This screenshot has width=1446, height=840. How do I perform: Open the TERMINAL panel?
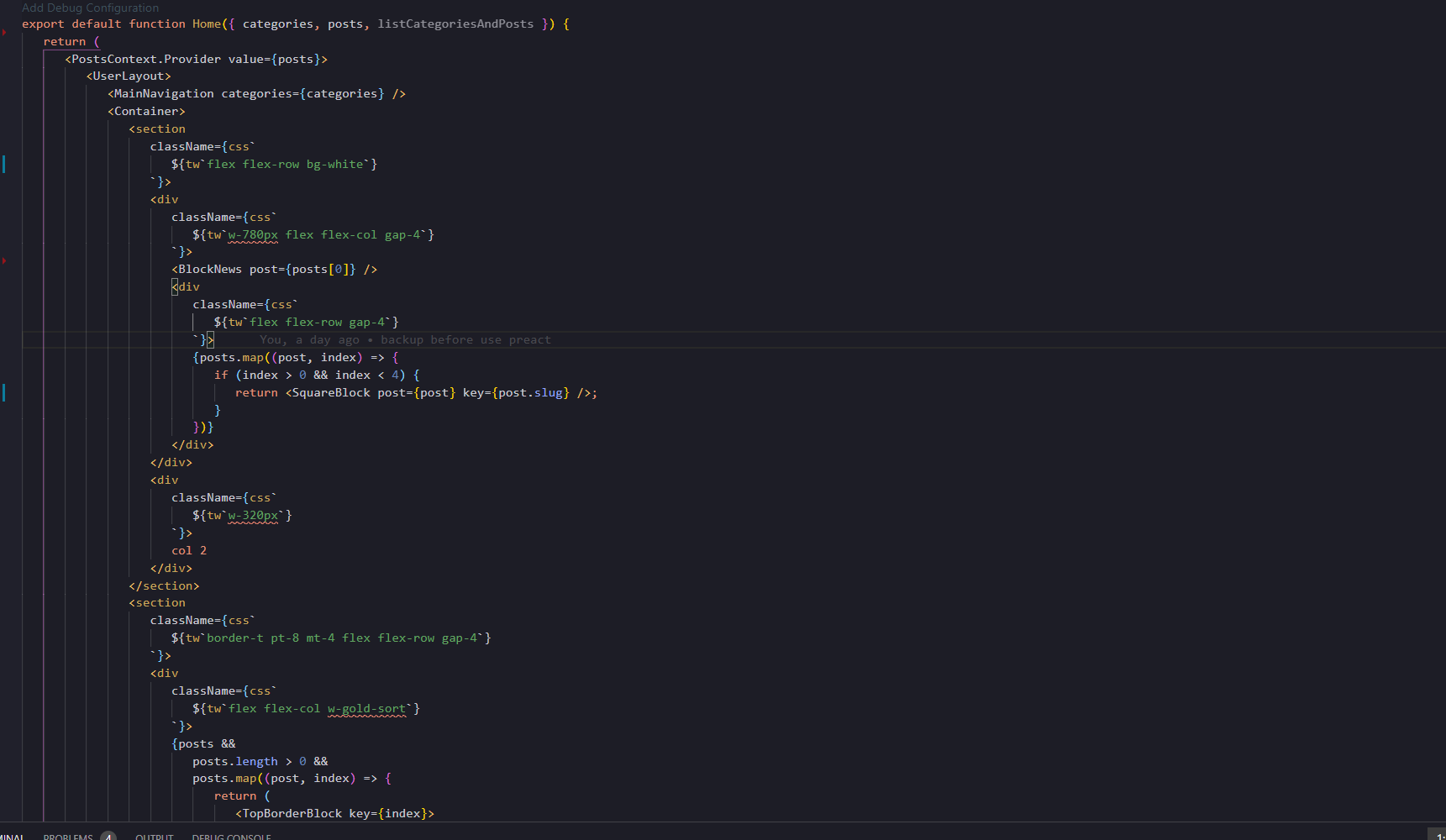pos(12,836)
